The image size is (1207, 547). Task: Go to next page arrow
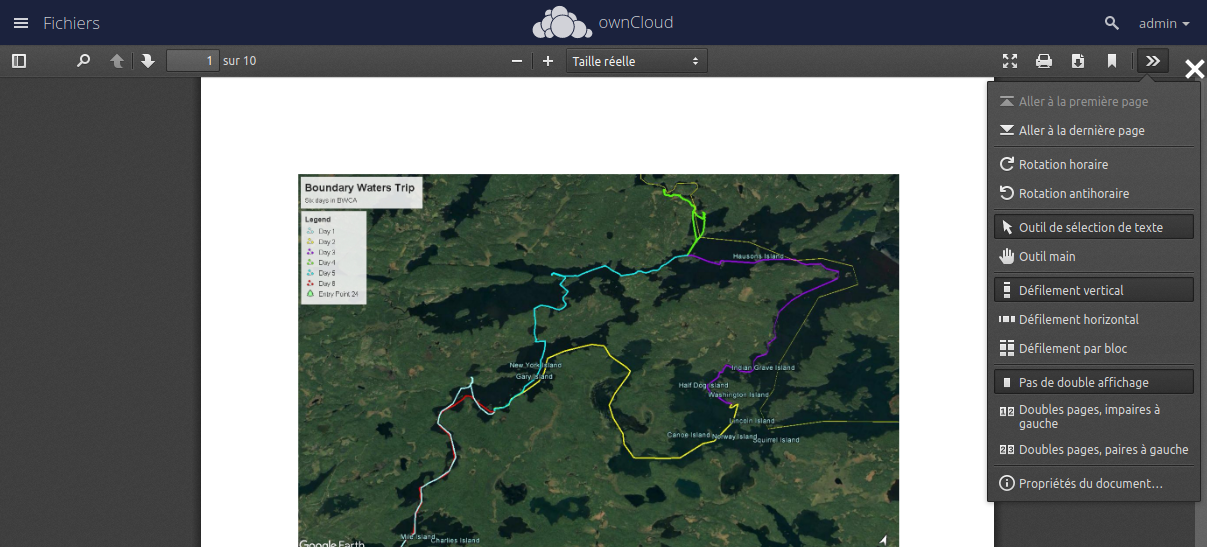click(x=148, y=61)
